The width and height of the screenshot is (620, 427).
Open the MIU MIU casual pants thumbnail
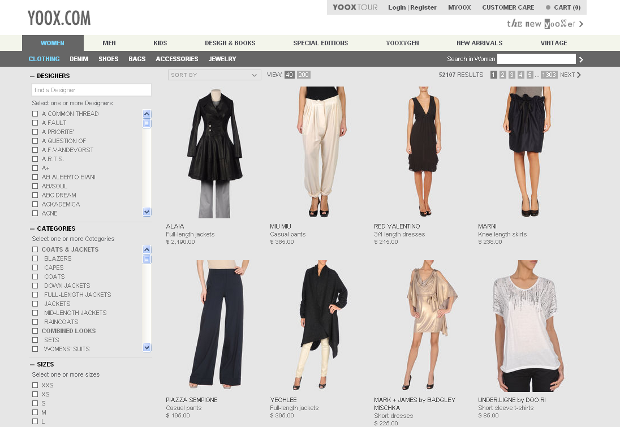point(322,152)
